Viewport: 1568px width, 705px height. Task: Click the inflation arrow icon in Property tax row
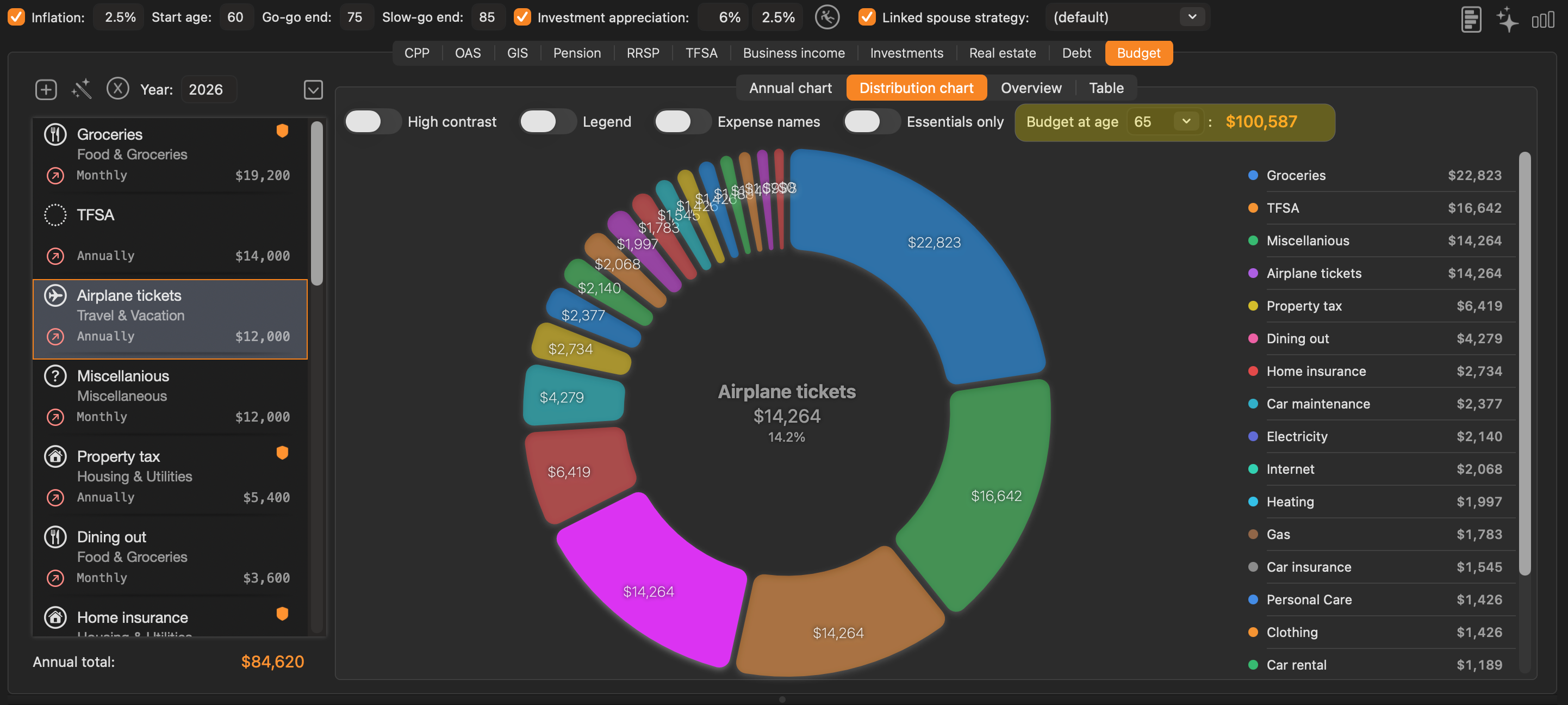click(x=55, y=497)
